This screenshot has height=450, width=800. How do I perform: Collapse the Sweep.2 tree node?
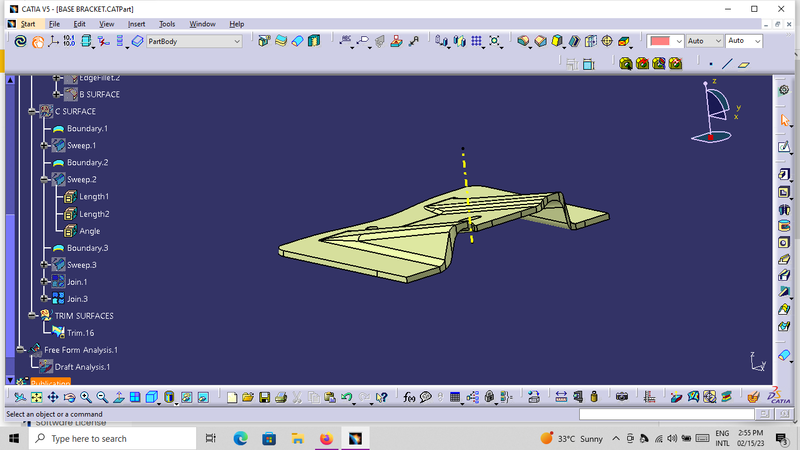pyautogui.click(x=44, y=180)
